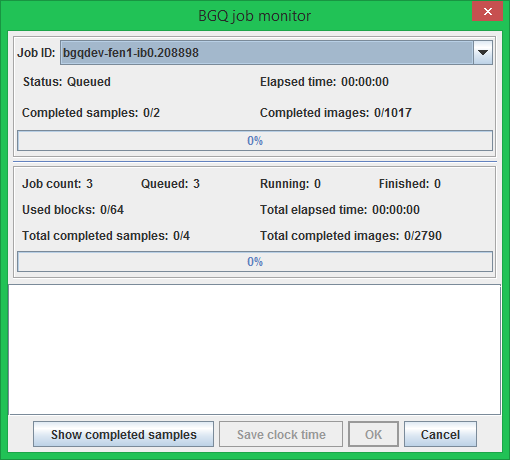Click the Total completed samples 0/4 text
This screenshot has width=510, height=460.
[106, 236]
